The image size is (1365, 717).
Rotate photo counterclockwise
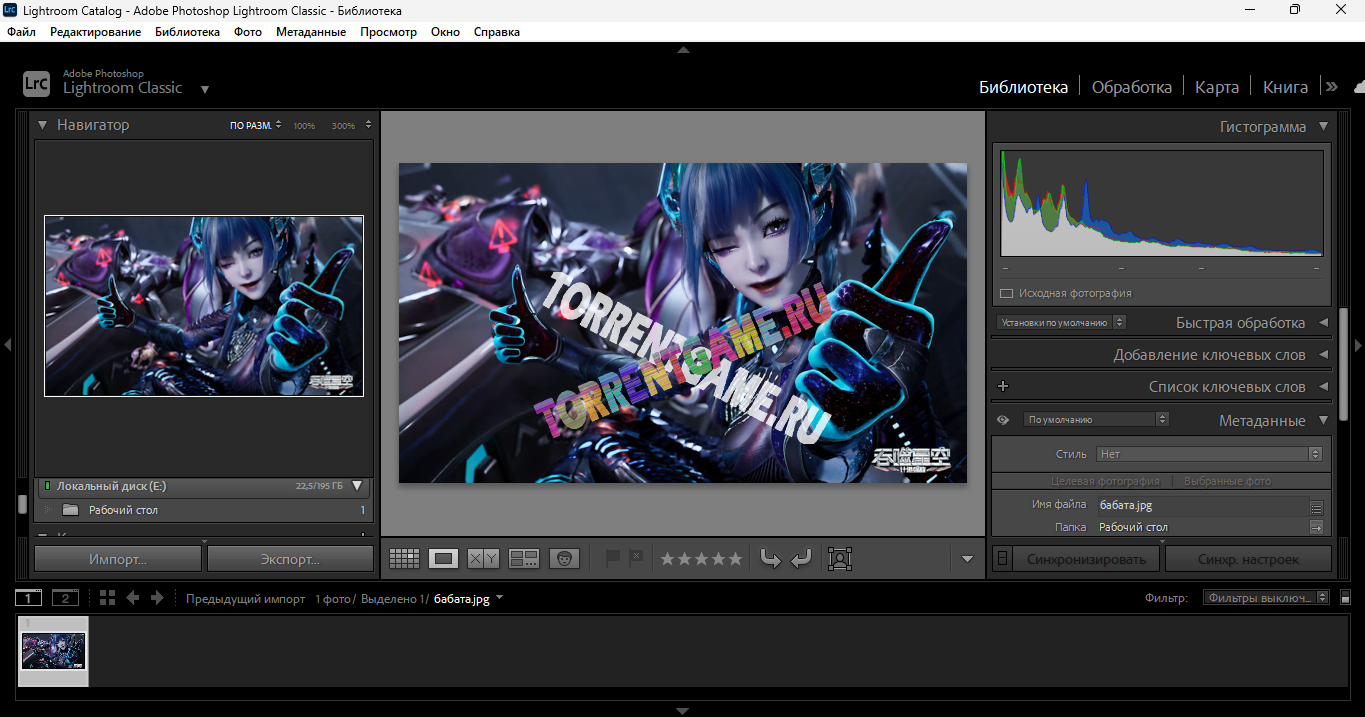click(x=770, y=559)
